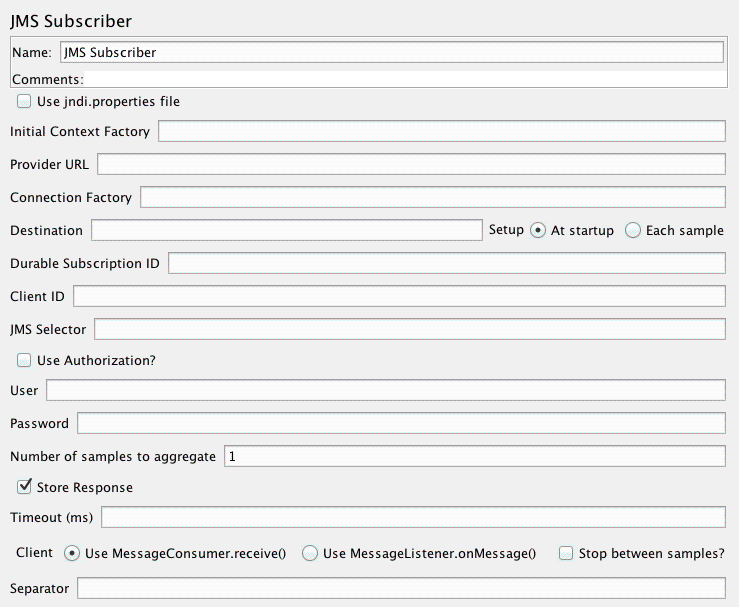This screenshot has height=607, width=739.
Task: Click the Timeout (ms) field
Action: tap(412, 517)
